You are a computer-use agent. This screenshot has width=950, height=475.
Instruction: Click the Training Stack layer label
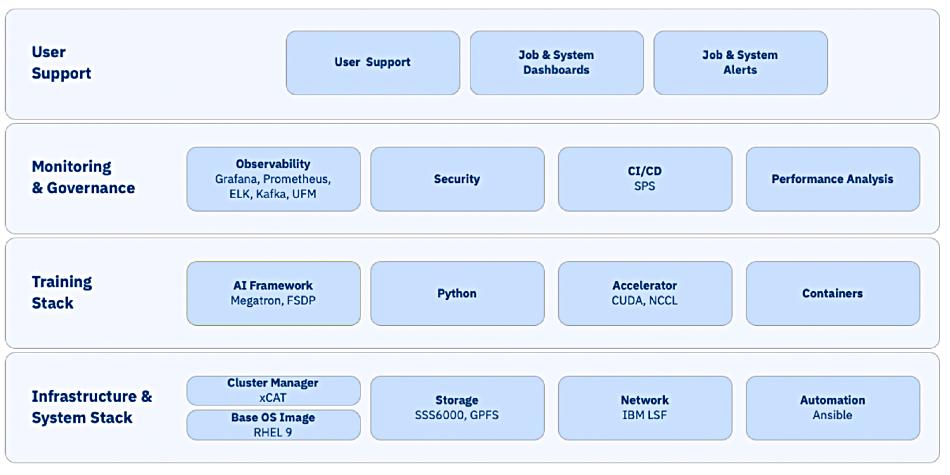62,292
